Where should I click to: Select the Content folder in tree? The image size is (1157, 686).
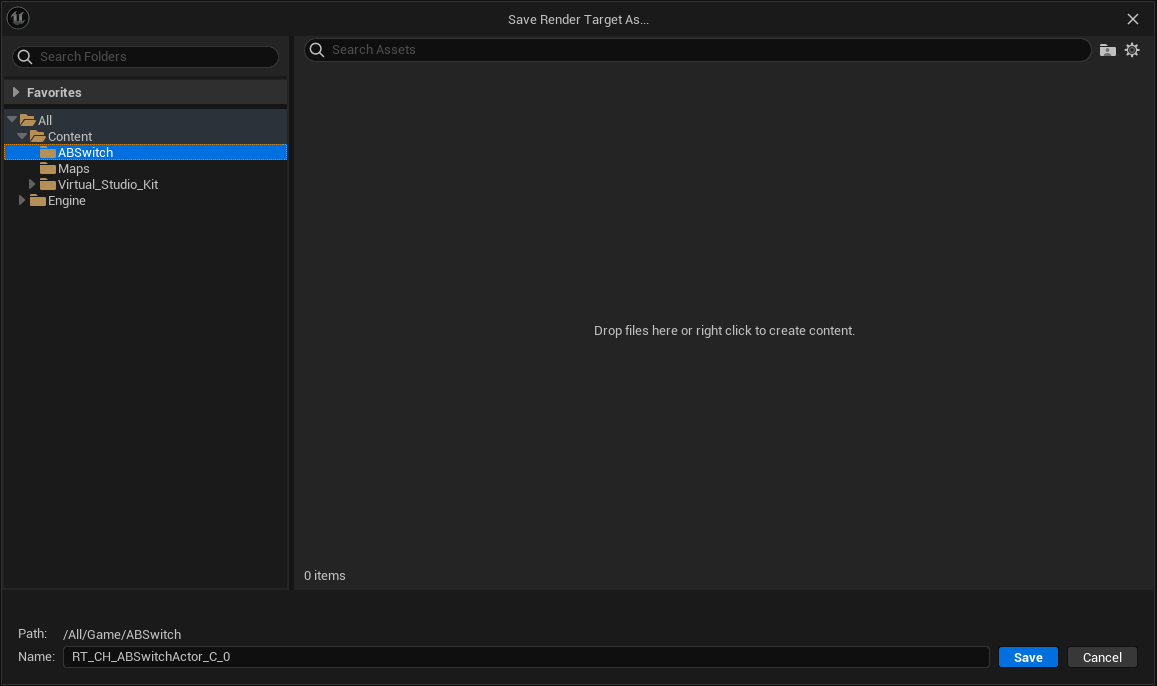[x=70, y=137]
